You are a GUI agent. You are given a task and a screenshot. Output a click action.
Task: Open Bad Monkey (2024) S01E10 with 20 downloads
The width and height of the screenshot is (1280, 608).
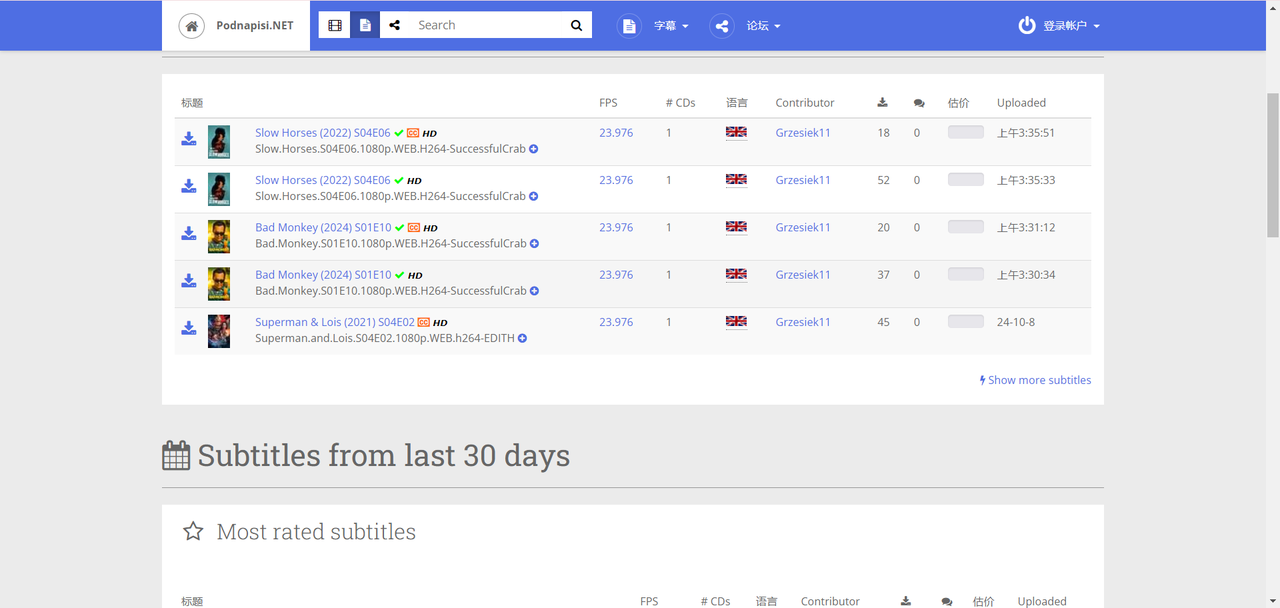click(x=323, y=227)
